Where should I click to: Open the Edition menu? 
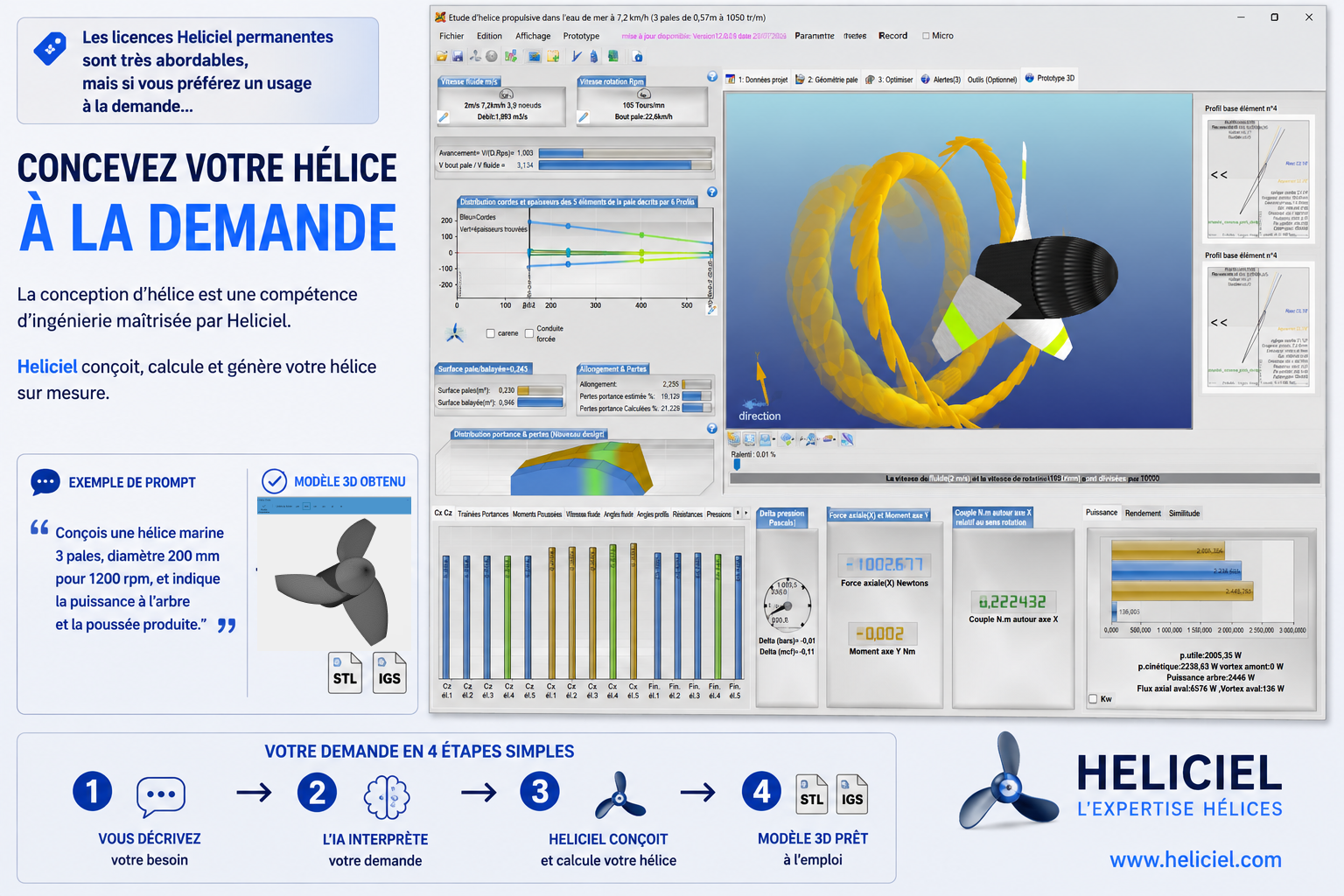pos(489,36)
